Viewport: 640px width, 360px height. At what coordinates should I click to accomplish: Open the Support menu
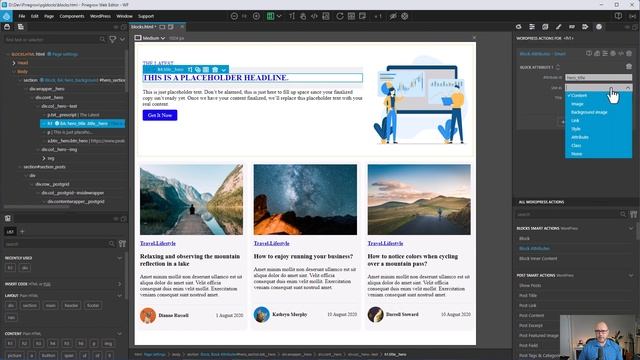click(146, 16)
